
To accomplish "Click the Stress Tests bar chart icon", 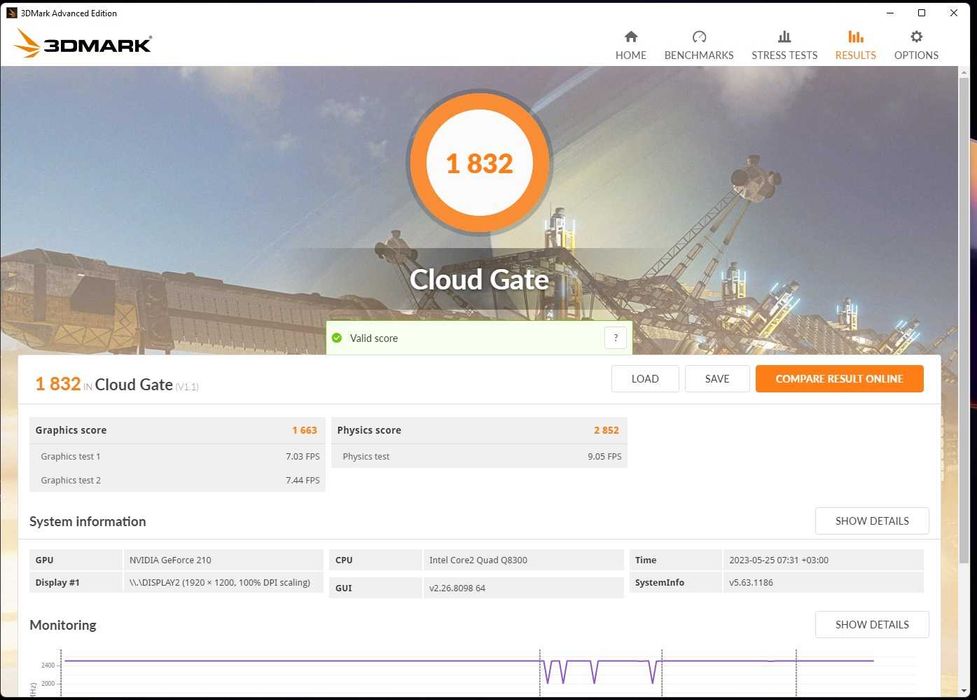I will click(x=784, y=36).
